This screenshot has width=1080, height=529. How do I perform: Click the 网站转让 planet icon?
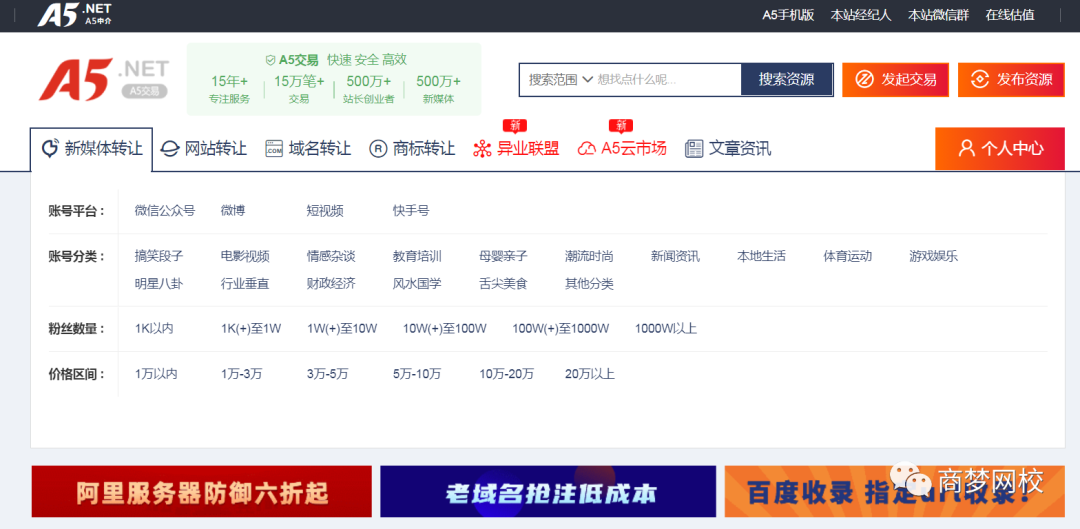coord(170,149)
